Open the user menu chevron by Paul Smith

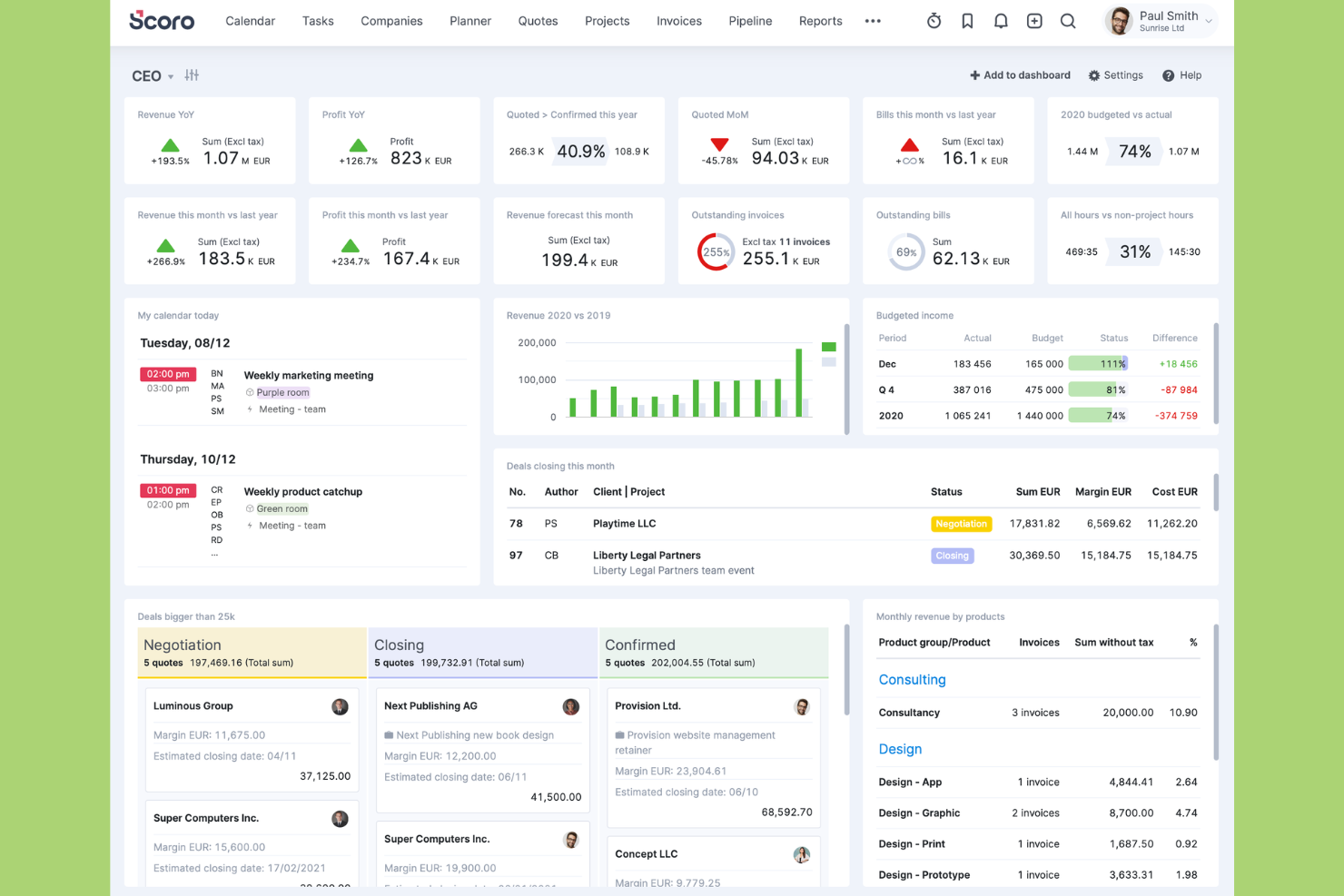(1209, 22)
